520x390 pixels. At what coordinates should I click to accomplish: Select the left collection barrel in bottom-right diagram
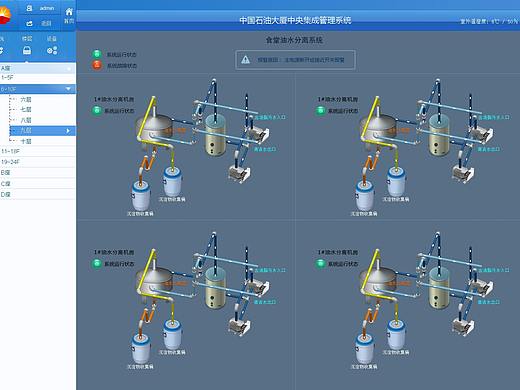[364, 348]
